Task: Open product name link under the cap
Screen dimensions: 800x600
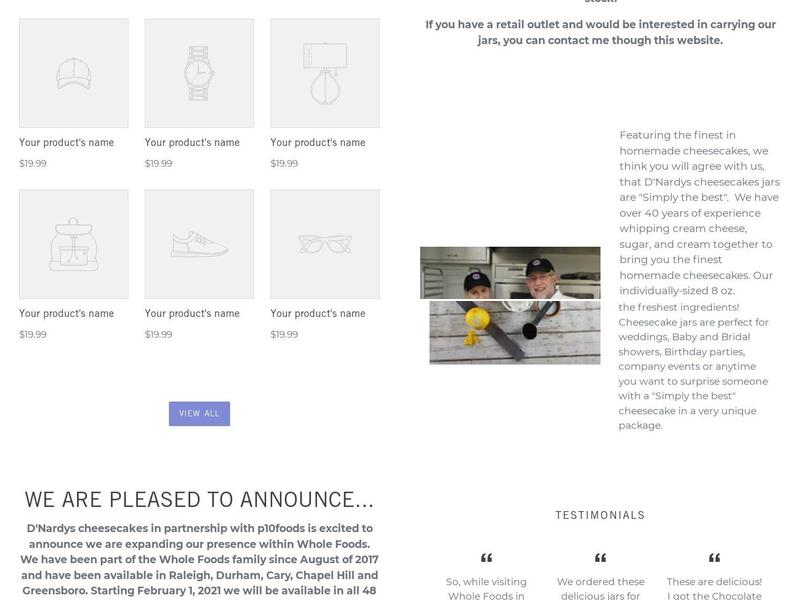Action: tap(66, 142)
